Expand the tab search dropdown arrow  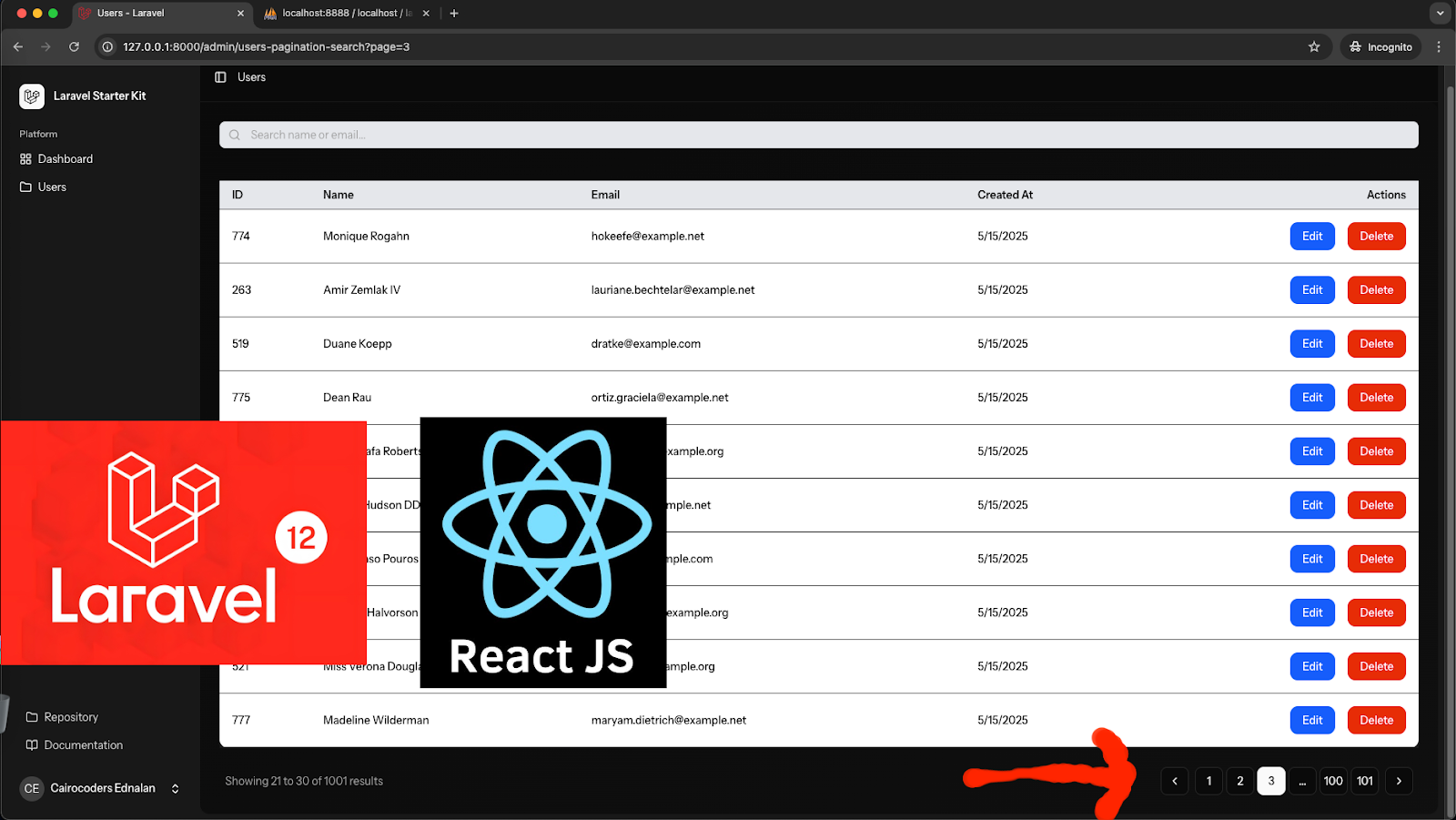pos(1440,14)
